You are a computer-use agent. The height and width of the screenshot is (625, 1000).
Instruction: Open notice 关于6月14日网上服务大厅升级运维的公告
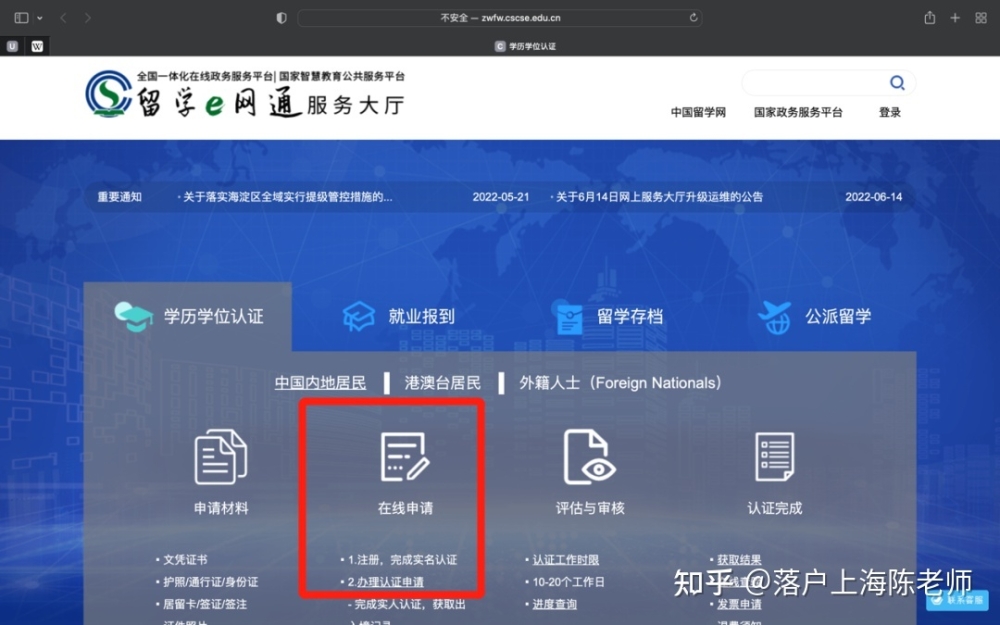(659, 197)
